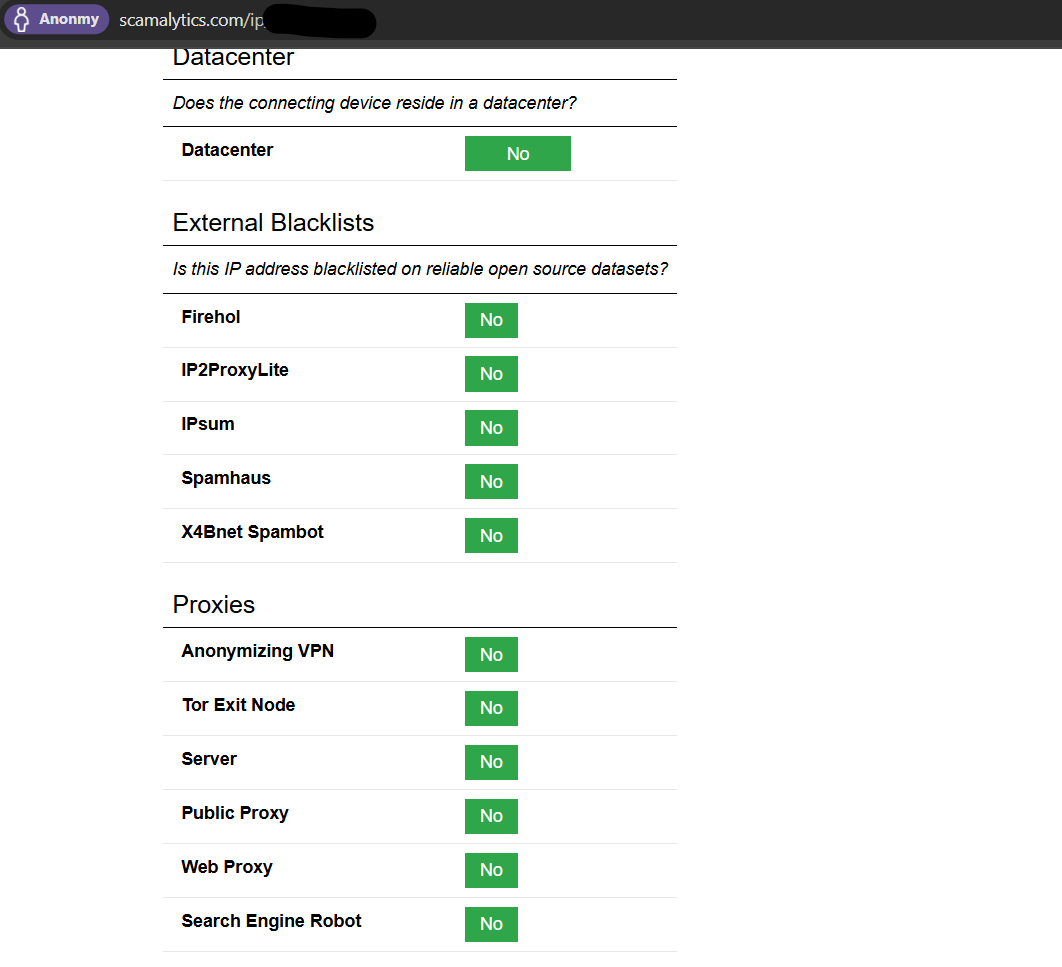
Task: Select the Web Proxy 'No' badge
Action: (x=491, y=870)
